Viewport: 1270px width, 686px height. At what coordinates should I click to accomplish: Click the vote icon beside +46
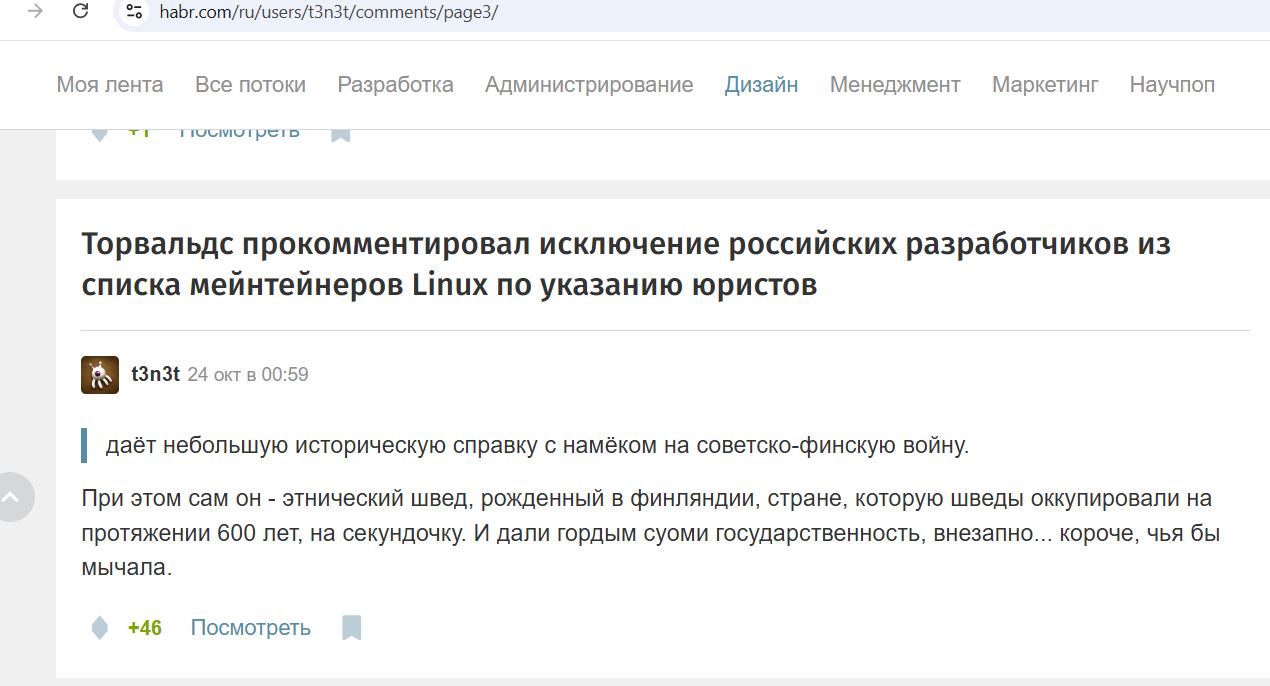tap(100, 628)
